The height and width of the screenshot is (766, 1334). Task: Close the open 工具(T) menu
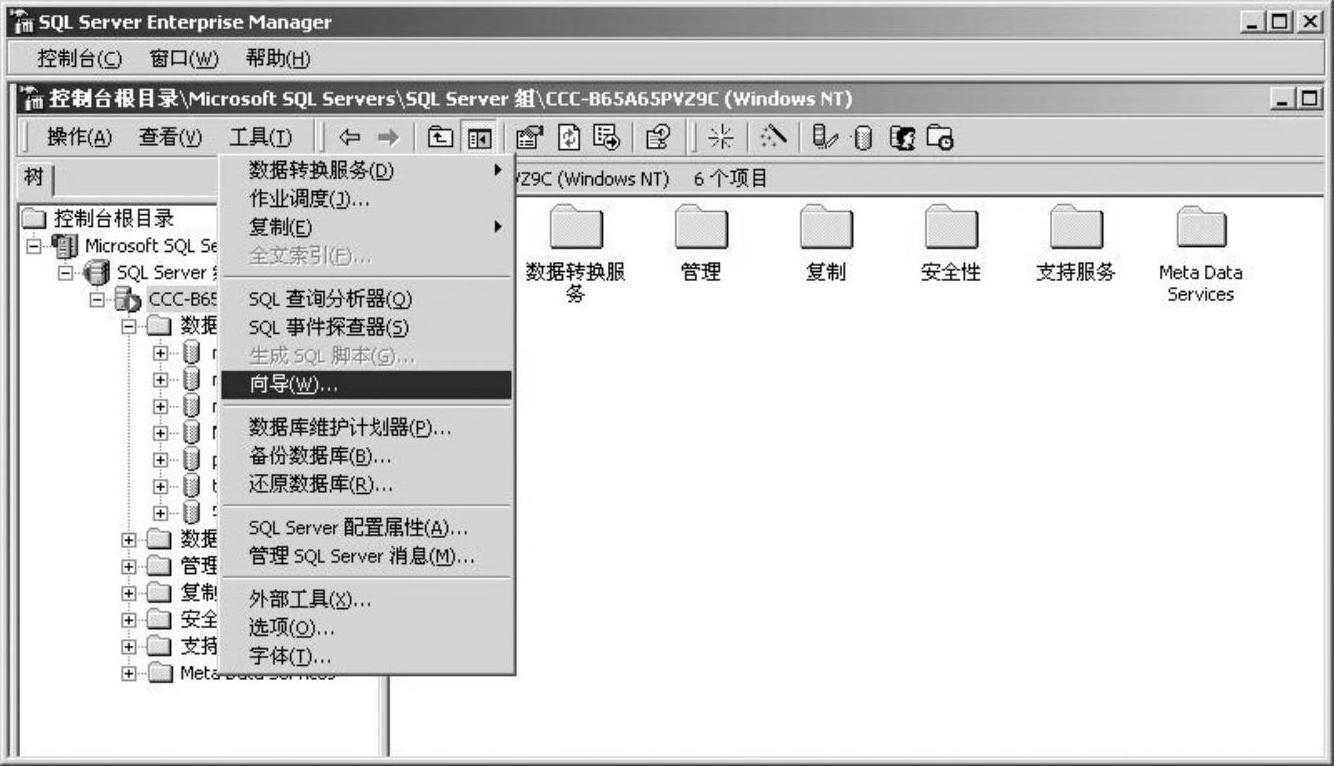point(261,137)
